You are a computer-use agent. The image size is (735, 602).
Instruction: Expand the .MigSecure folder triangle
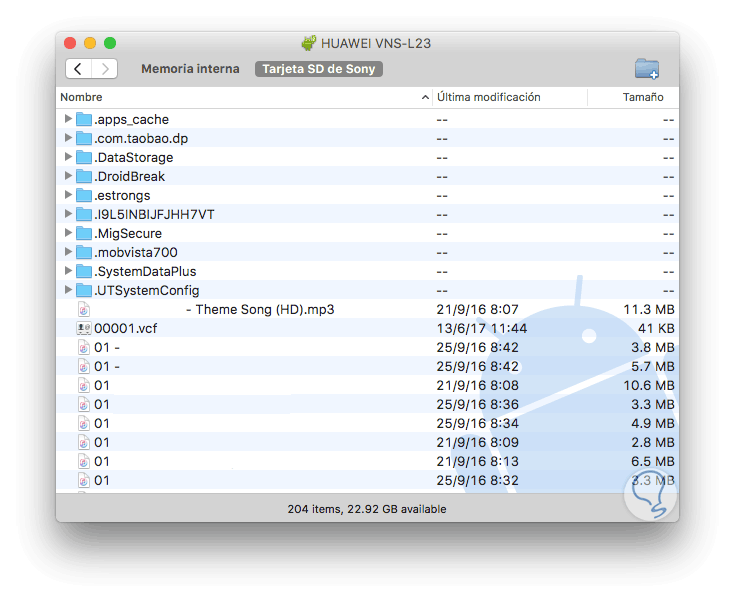pyautogui.click(x=68, y=233)
